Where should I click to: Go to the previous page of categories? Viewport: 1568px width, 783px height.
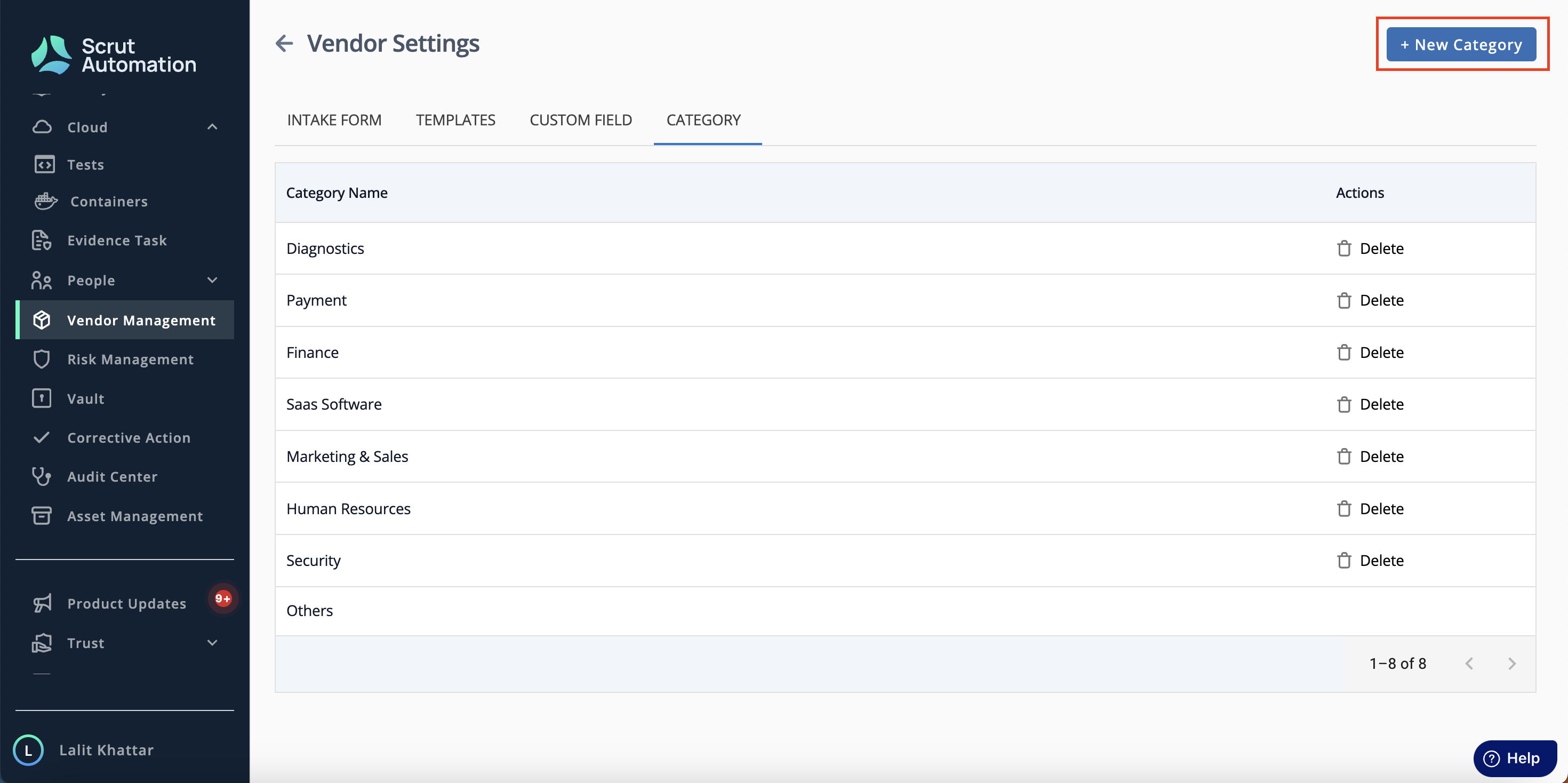click(x=1469, y=664)
